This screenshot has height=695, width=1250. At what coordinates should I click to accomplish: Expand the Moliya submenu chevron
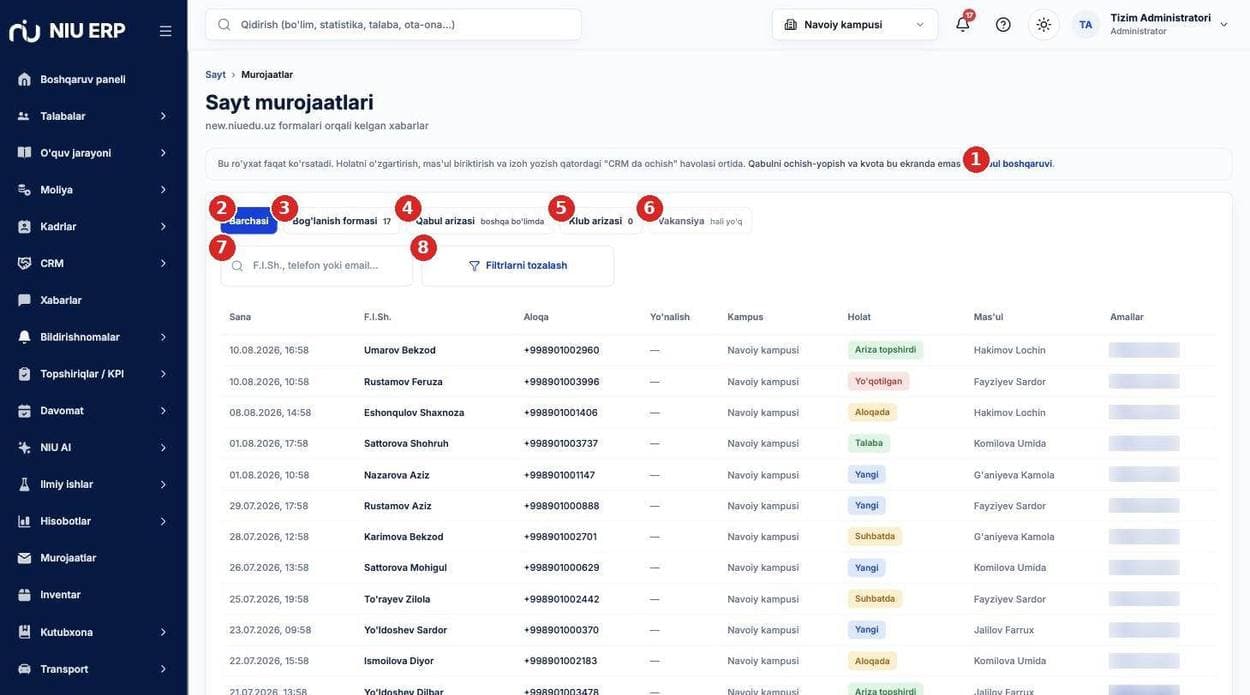tap(163, 190)
